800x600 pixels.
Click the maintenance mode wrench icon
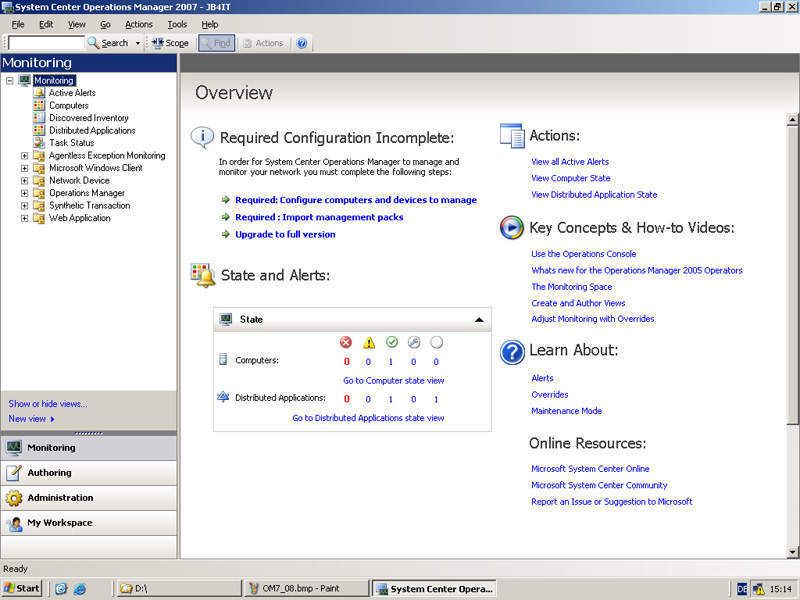(414, 342)
